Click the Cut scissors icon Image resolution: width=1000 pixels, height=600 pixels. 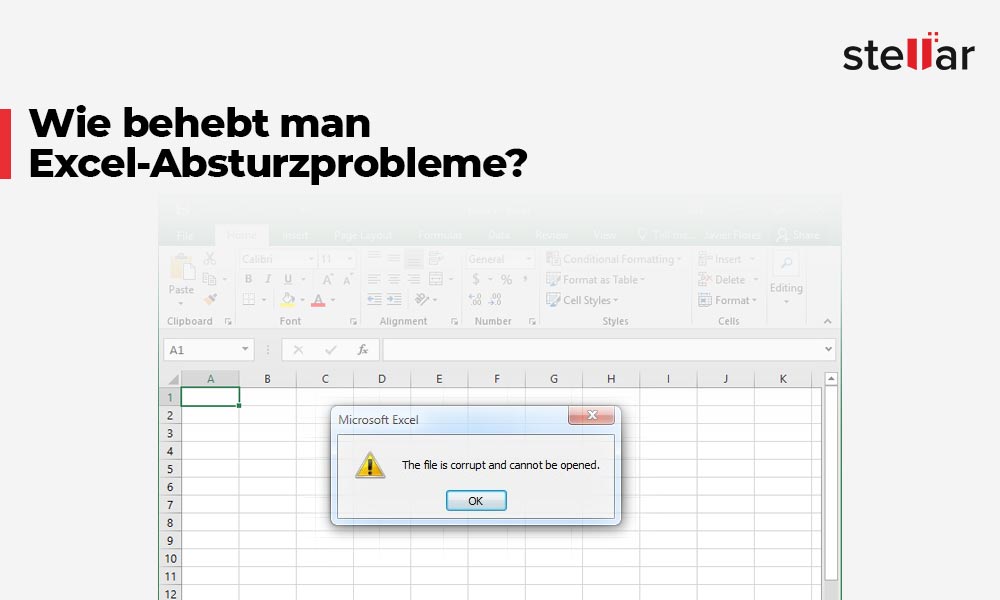(x=209, y=259)
